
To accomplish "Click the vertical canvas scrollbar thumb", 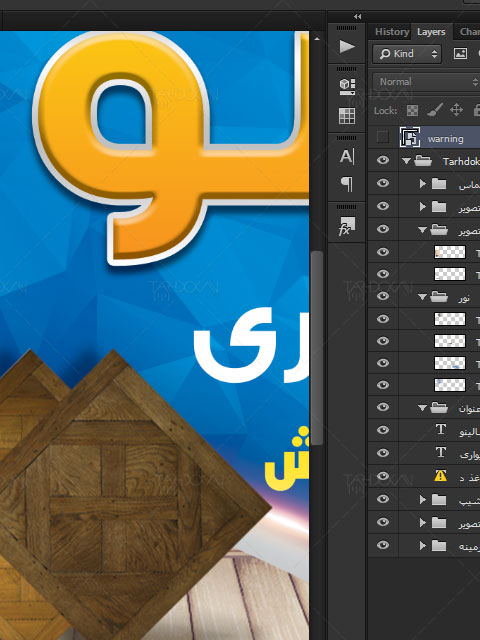I will coord(317,348).
